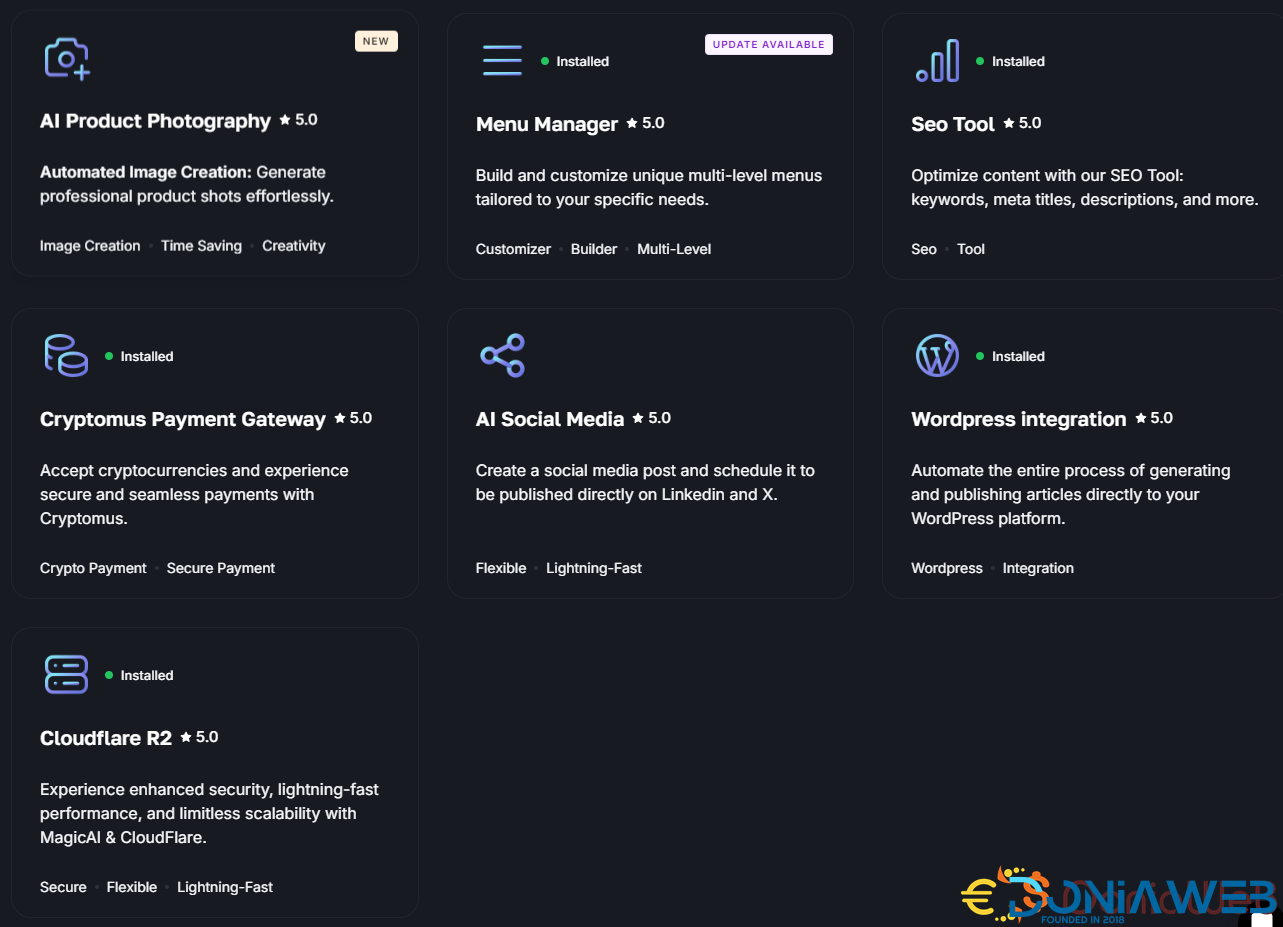Image resolution: width=1283 pixels, height=927 pixels.
Task: Click the Seo Tool bar chart icon
Action: click(x=937, y=61)
